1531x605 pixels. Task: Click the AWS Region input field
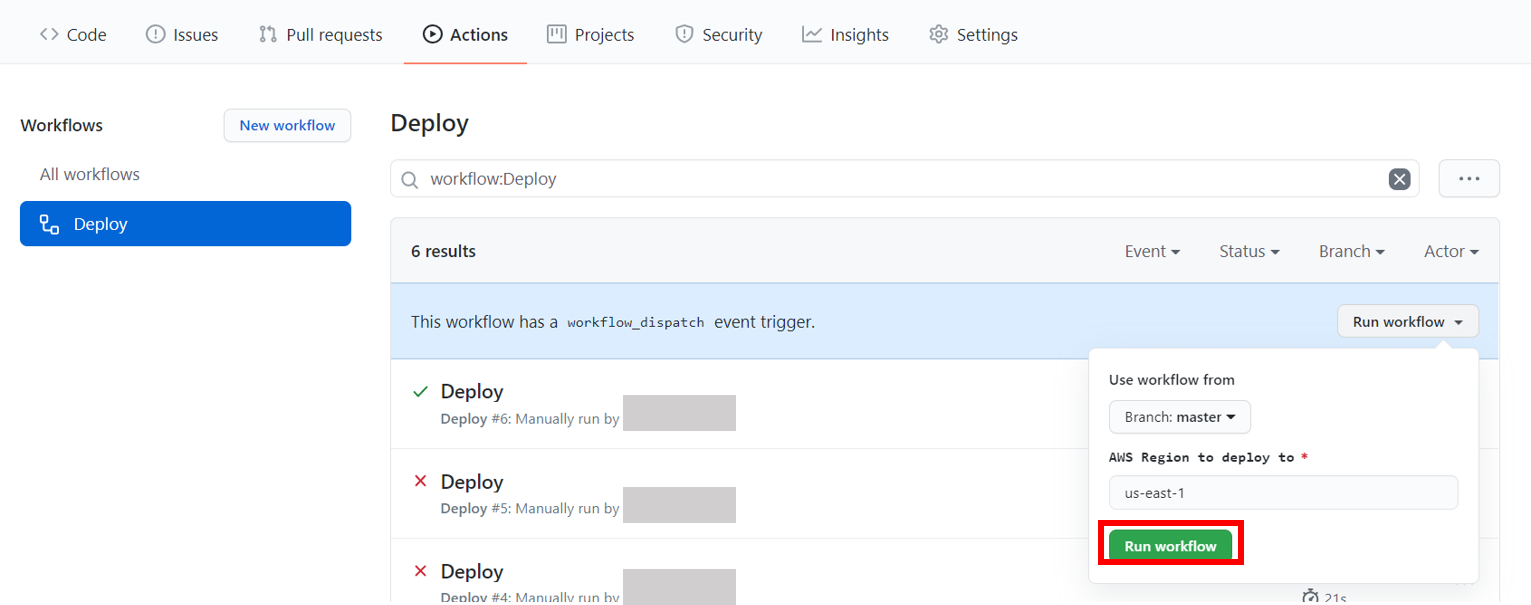pyautogui.click(x=1283, y=492)
